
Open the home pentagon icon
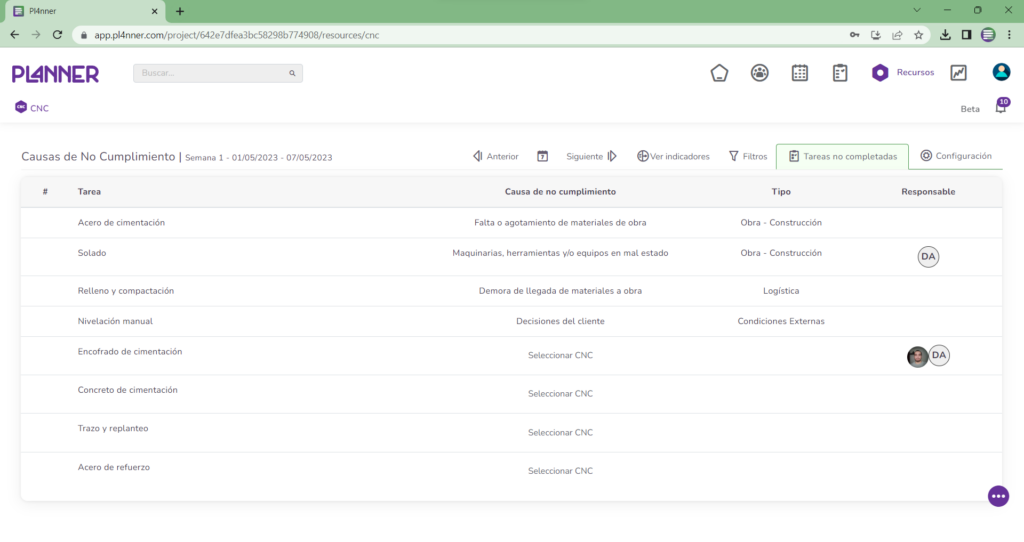tap(719, 72)
